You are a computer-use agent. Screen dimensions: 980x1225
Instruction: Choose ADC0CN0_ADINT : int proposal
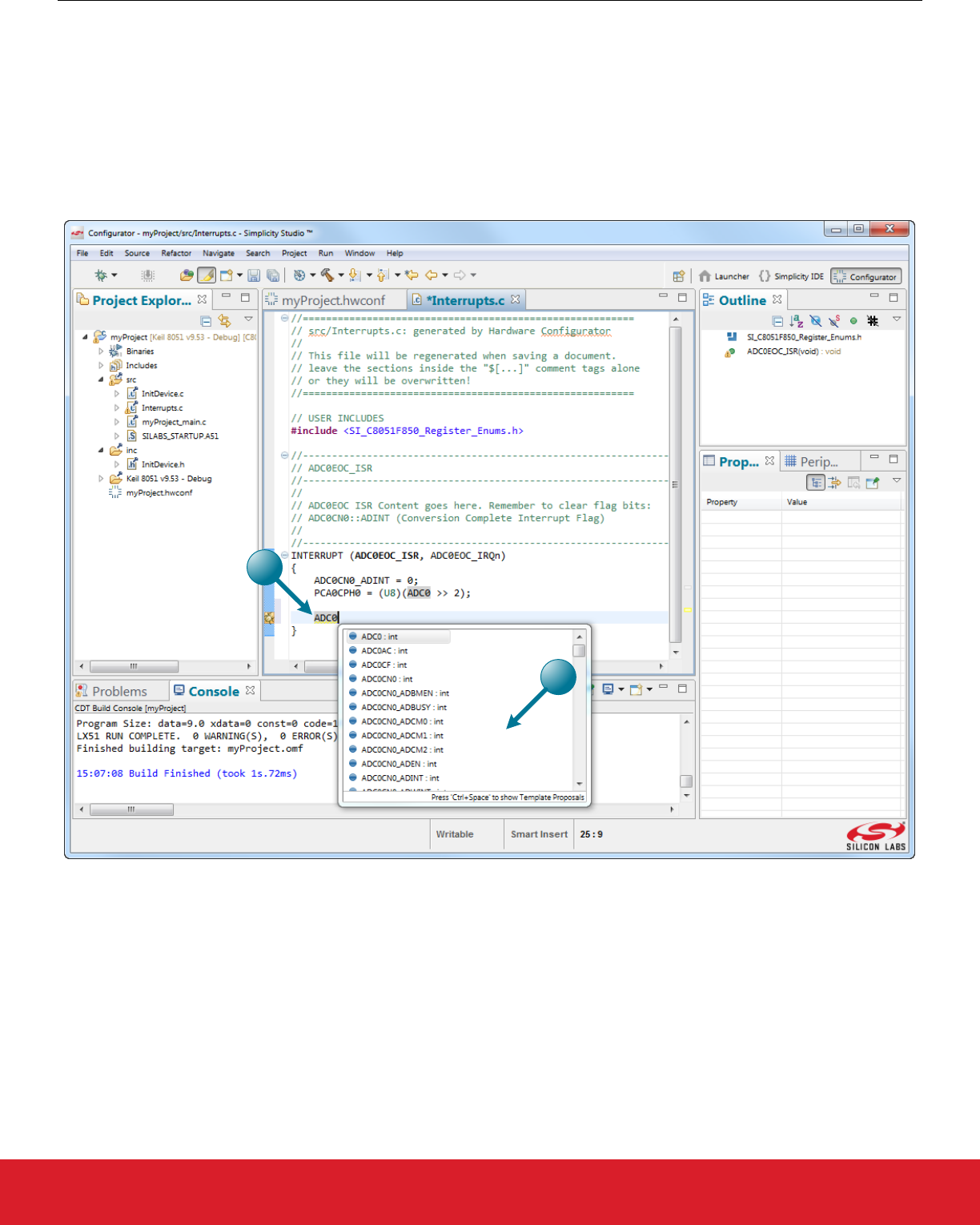click(x=400, y=778)
